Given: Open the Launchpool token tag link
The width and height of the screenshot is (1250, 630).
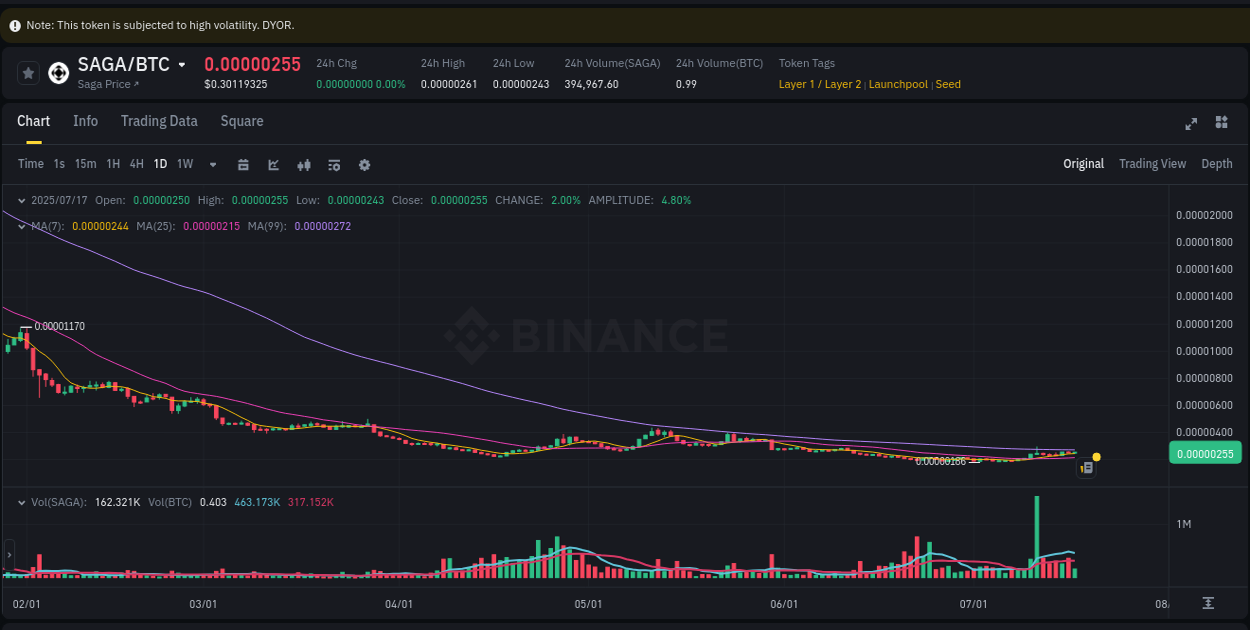Looking at the screenshot, I should coord(898,84).
